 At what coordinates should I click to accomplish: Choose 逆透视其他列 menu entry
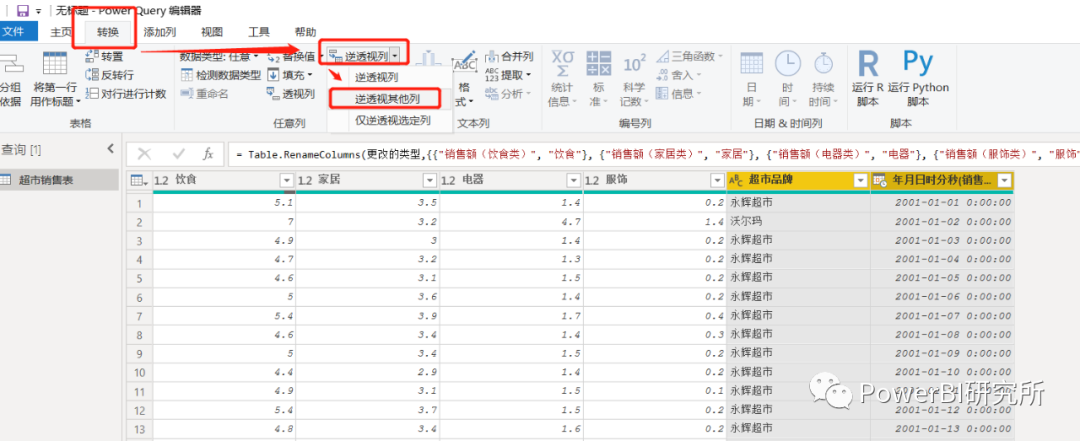point(387,99)
